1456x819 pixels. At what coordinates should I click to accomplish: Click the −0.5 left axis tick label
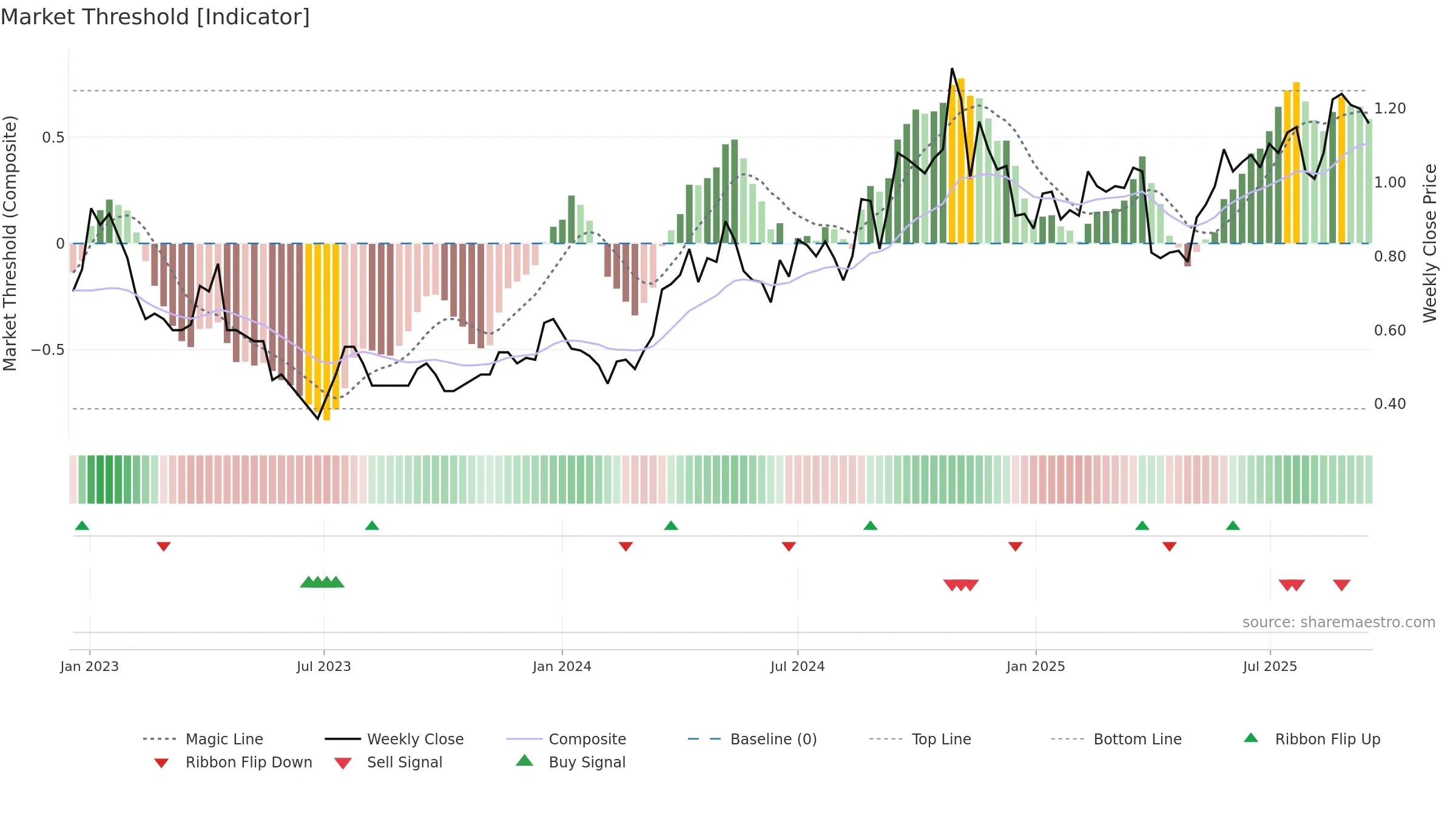(x=47, y=350)
